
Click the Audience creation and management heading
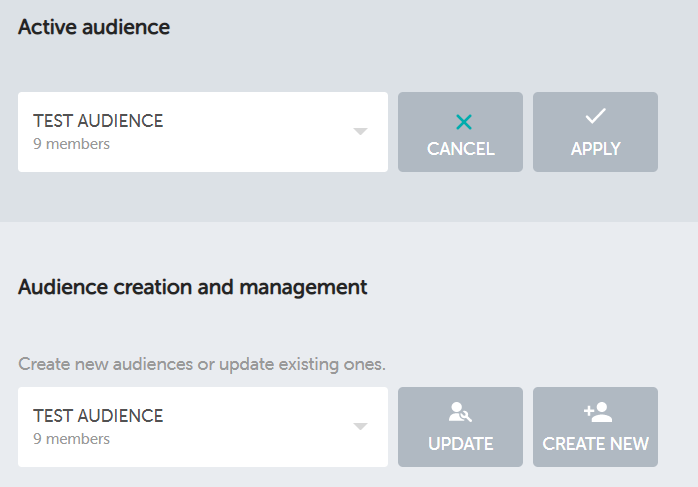click(x=193, y=288)
